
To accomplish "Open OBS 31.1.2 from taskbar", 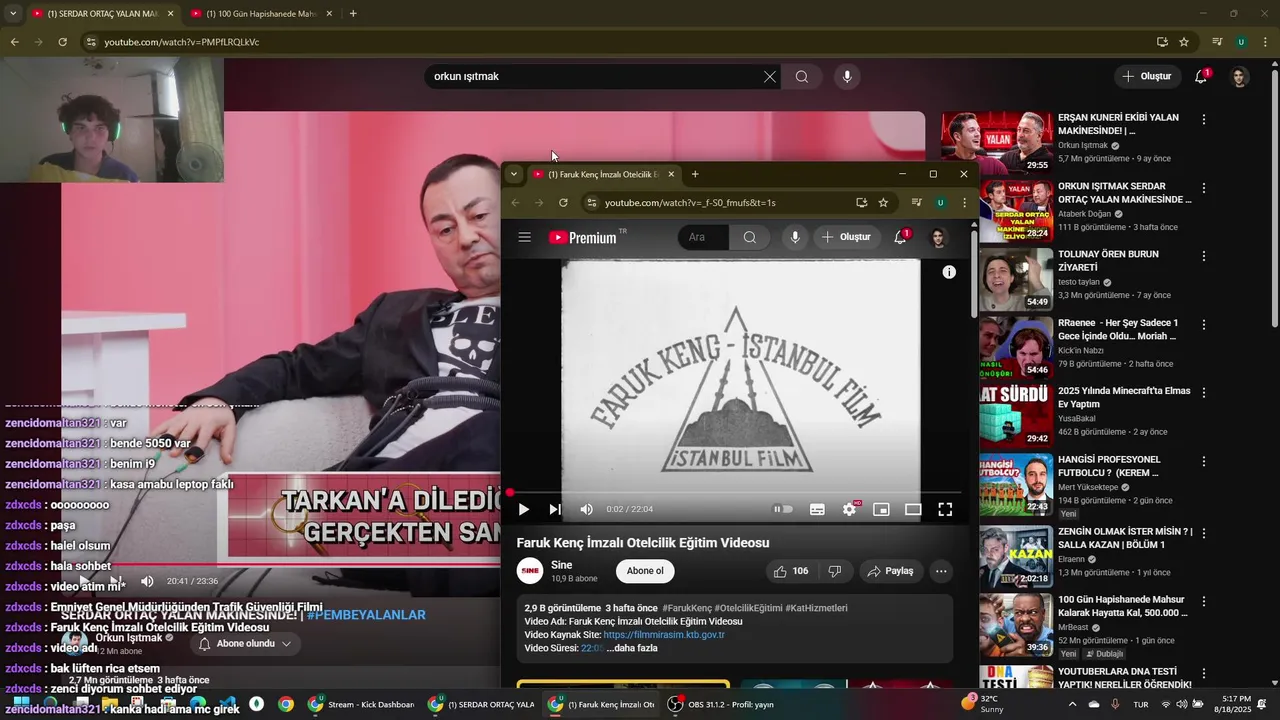I will 721,704.
